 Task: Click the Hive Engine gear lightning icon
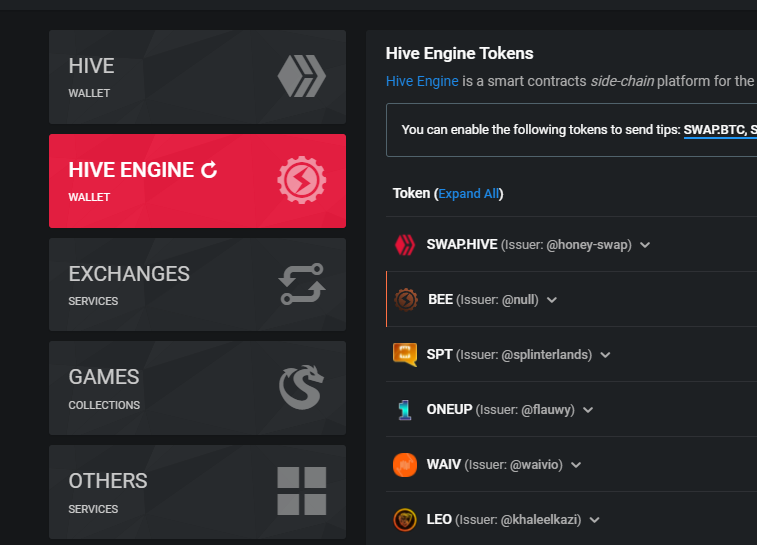click(x=302, y=180)
